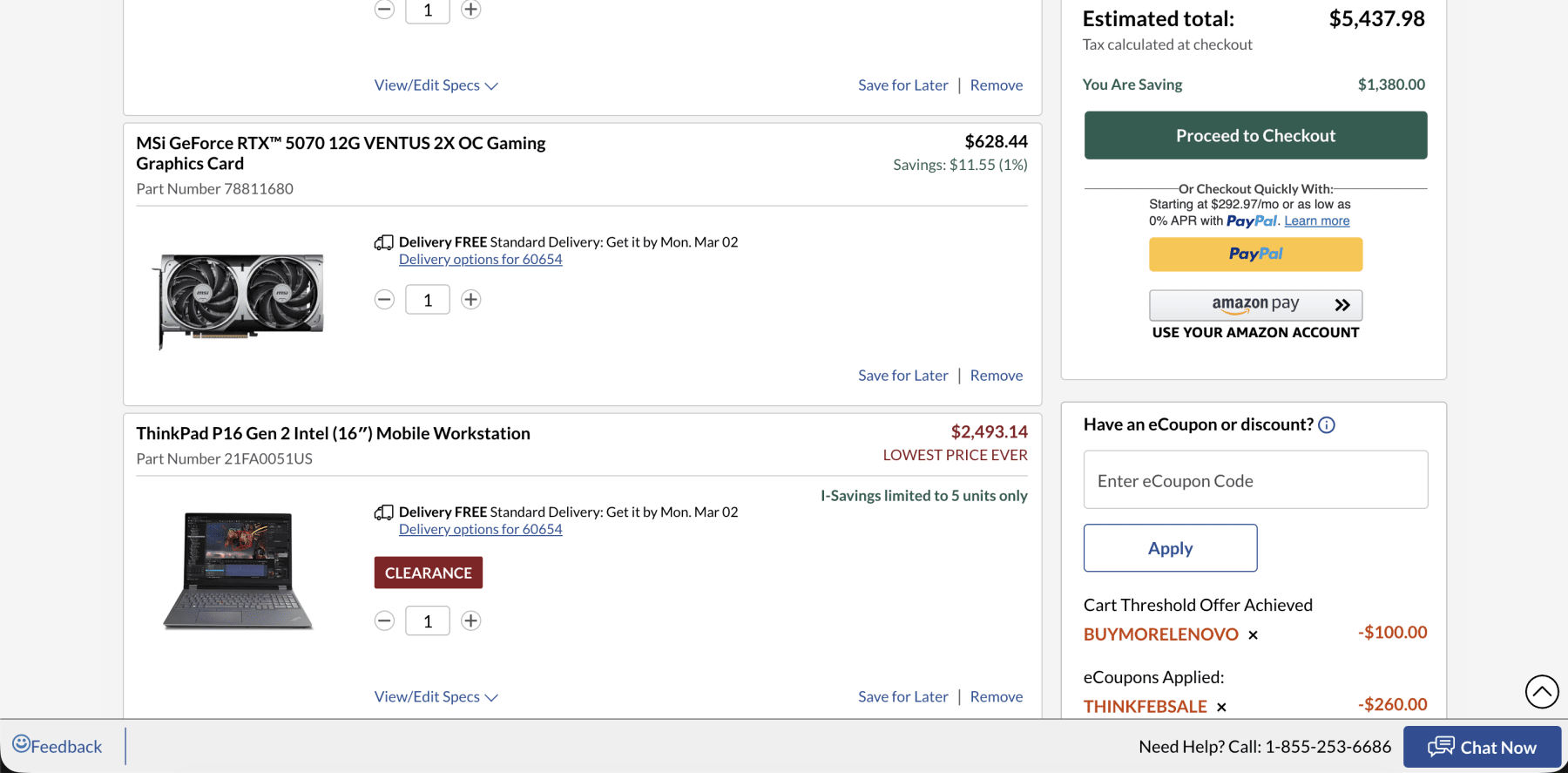Click the -$100.00 threshold discount amount

[x=1392, y=633]
